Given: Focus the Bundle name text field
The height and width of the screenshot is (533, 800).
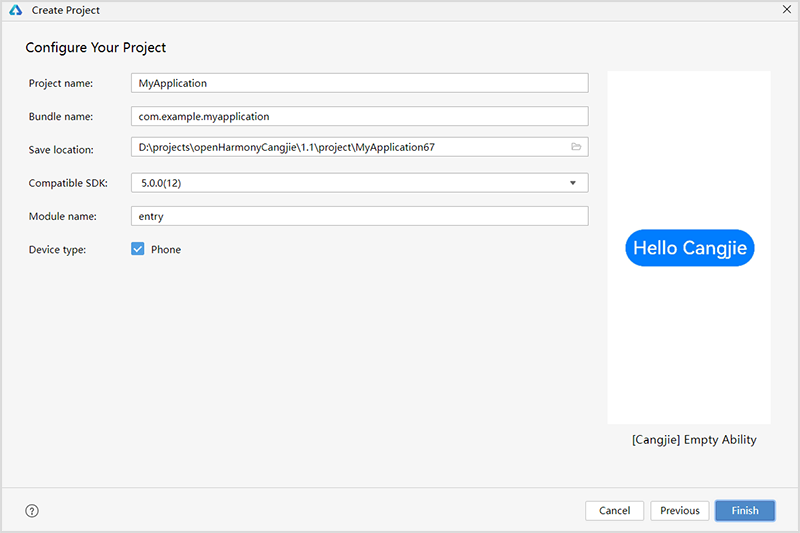Looking at the screenshot, I should click(x=359, y=116).
